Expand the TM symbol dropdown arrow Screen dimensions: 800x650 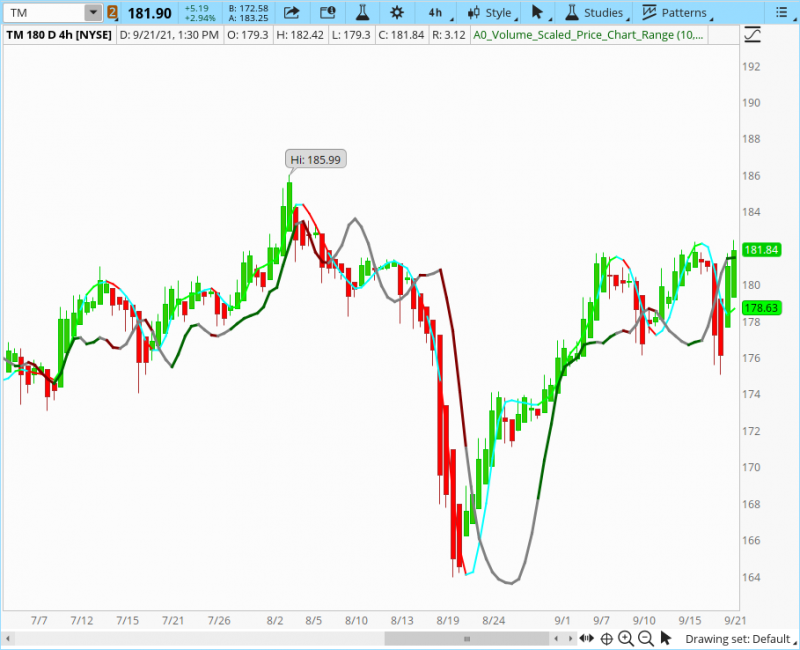tap(92, 12)
